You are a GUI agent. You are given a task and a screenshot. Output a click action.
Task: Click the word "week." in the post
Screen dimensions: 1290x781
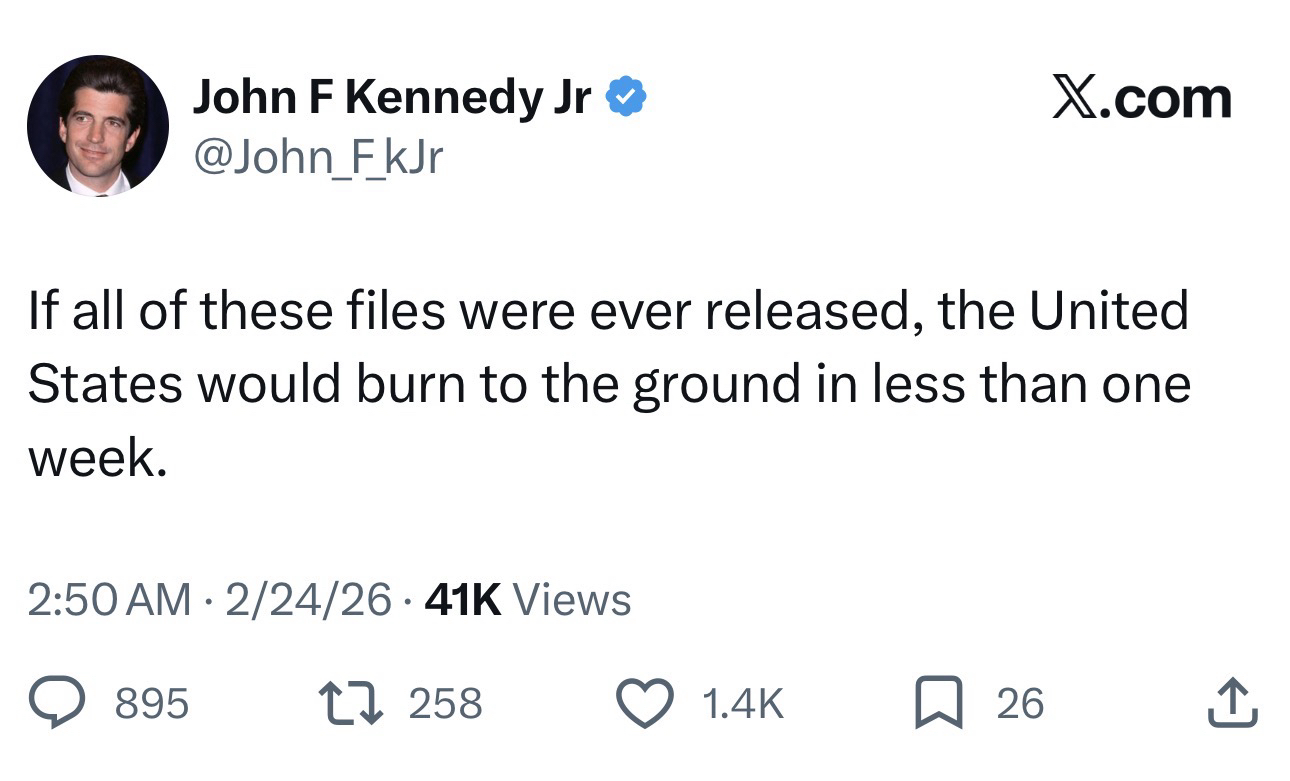tap(96, 458)
